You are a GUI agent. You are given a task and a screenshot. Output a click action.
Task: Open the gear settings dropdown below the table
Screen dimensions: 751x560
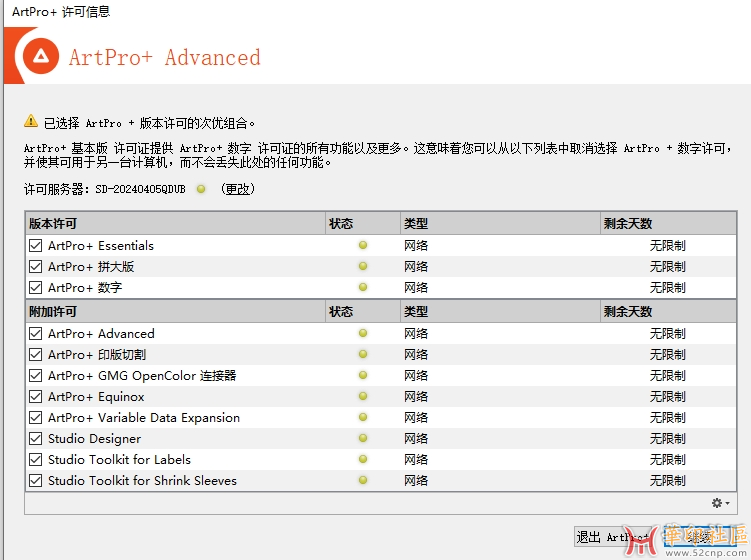pos(720,503)
